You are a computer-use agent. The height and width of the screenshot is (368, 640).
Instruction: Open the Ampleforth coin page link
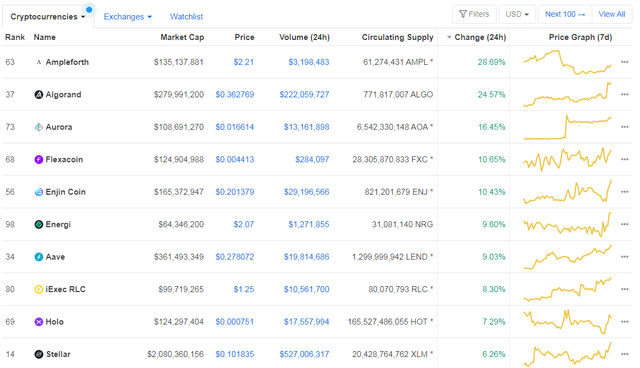click(x=67, y=62)
